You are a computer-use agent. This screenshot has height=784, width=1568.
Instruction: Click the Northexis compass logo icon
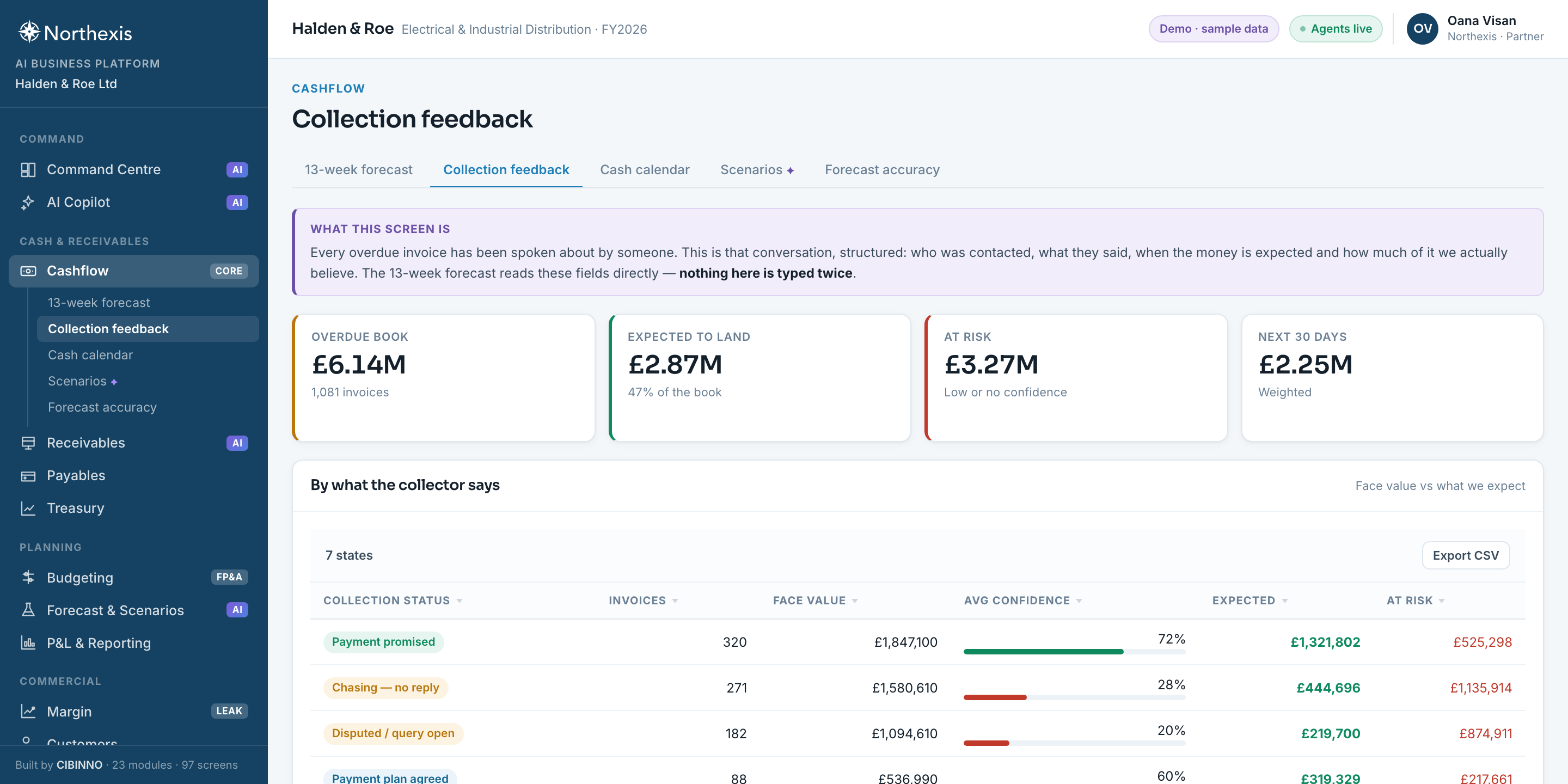pyautogui.click(x=29, y=32)
